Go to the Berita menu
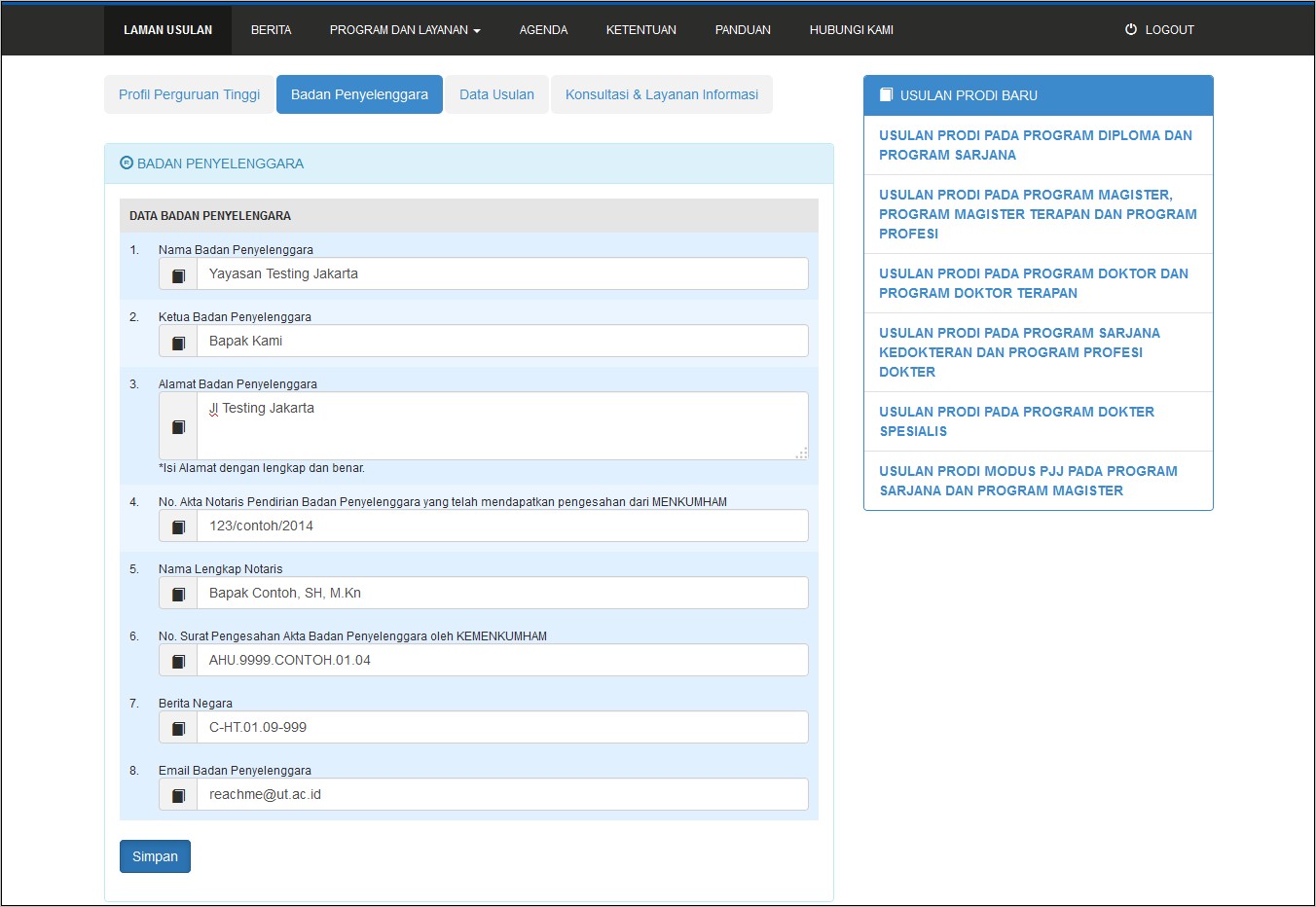 [271, 30]
